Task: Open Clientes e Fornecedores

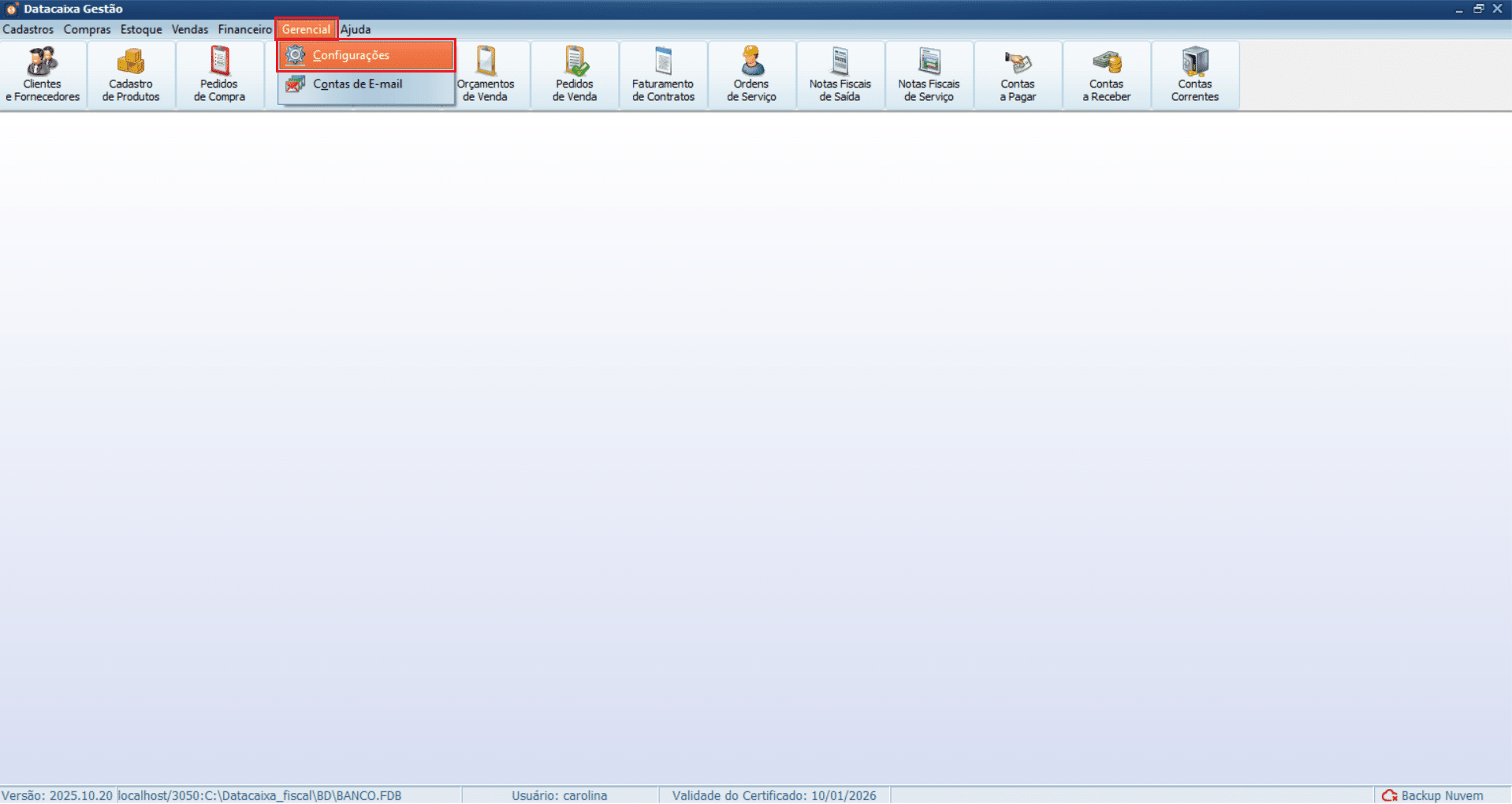Action: [x=43, y=75]
